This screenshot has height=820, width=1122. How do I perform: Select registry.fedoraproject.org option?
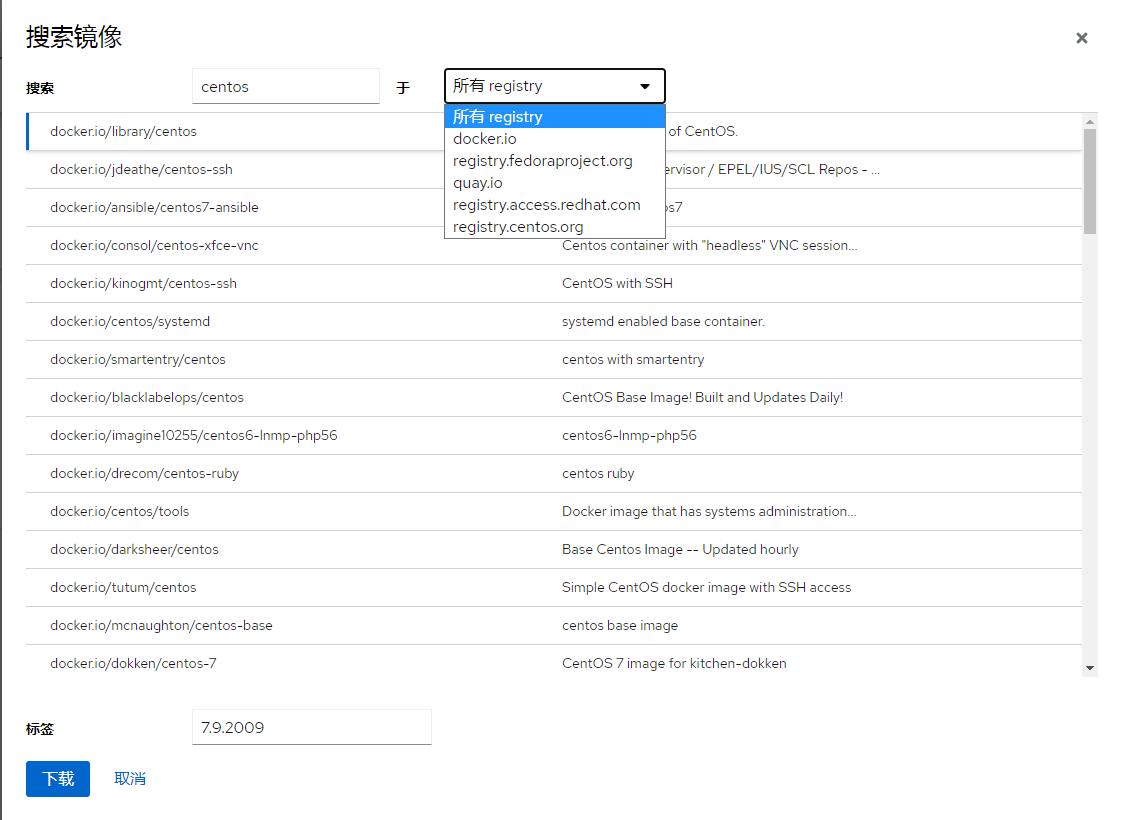(555, 161)
